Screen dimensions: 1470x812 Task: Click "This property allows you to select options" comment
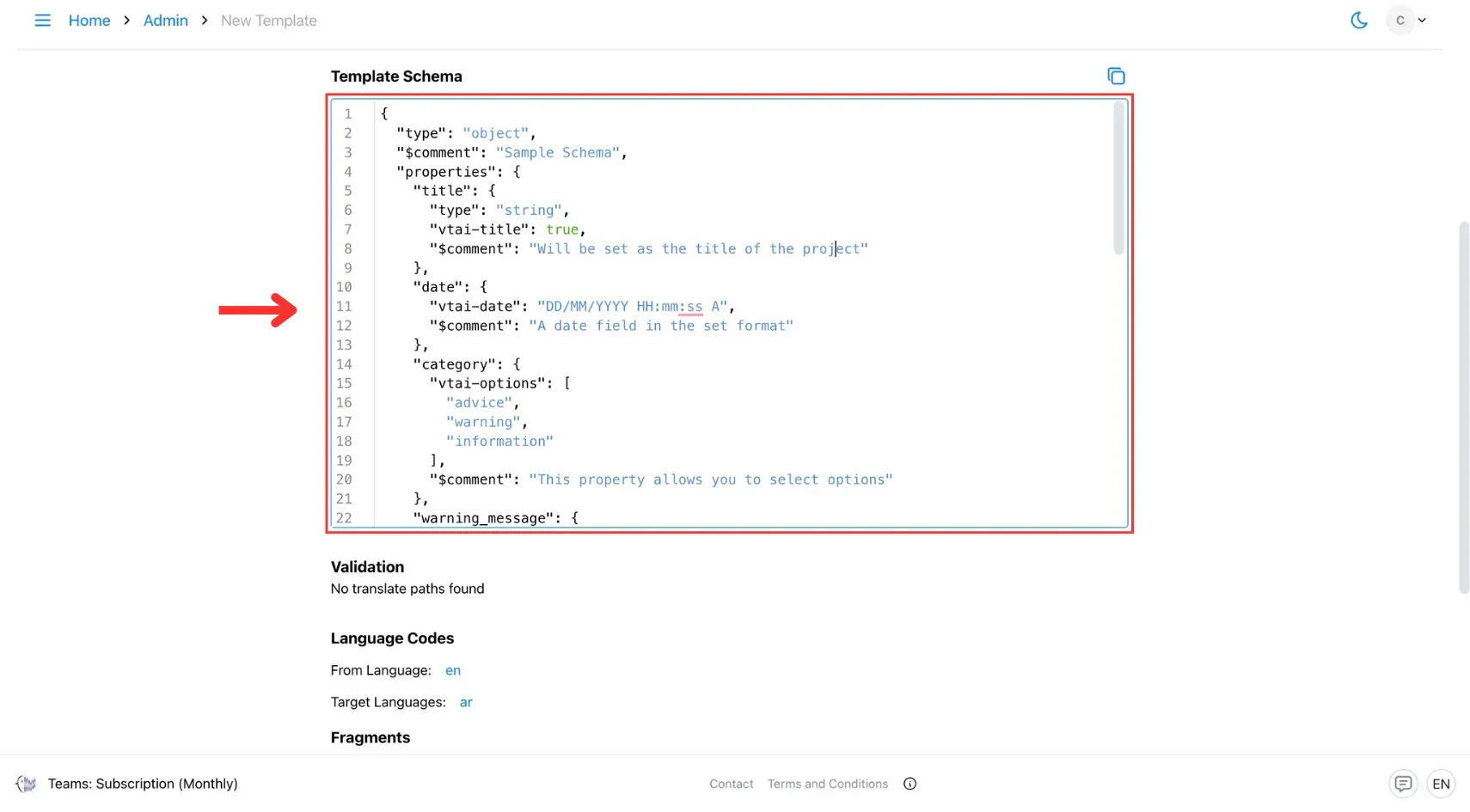point(711,479)
